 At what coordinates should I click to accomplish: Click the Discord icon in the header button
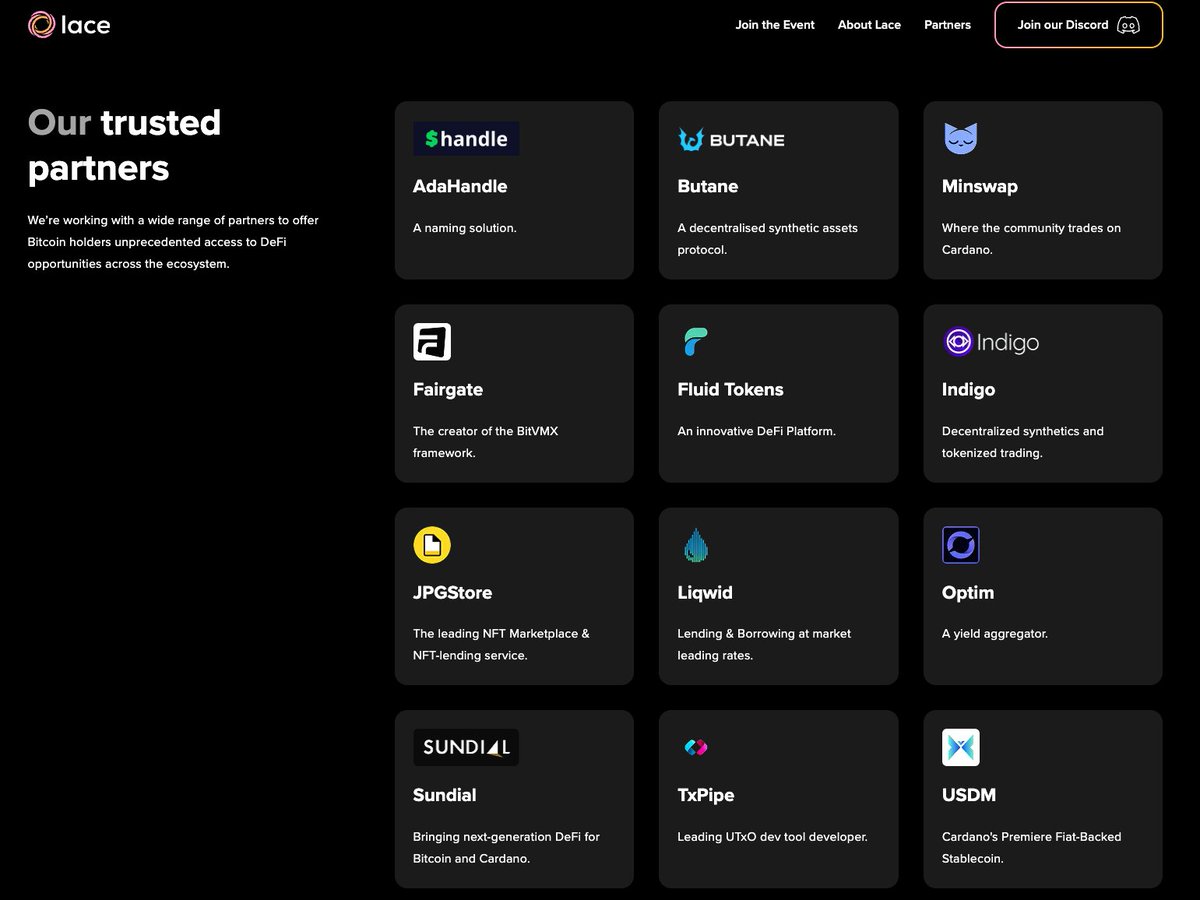[1128, 26]
